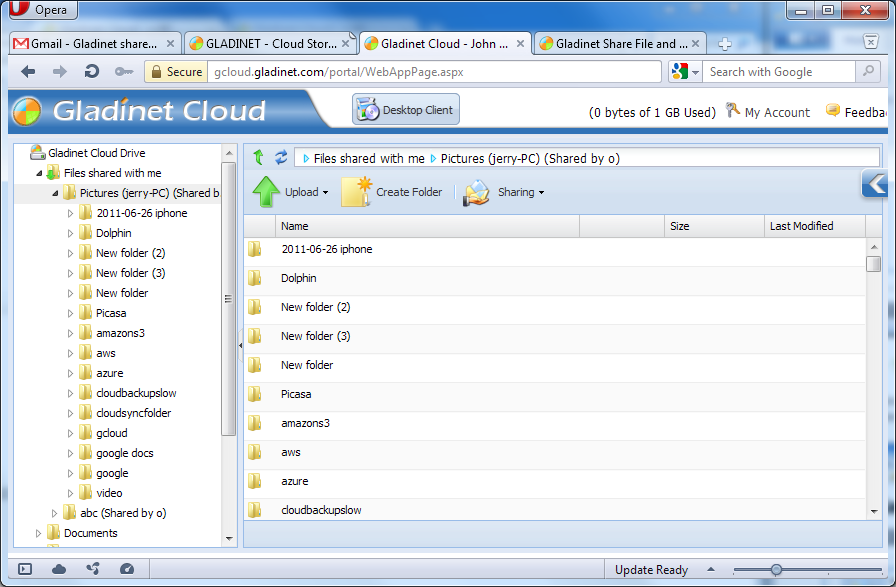
Task: Select amazons3 folder in file list
Action: click(305, 424)
